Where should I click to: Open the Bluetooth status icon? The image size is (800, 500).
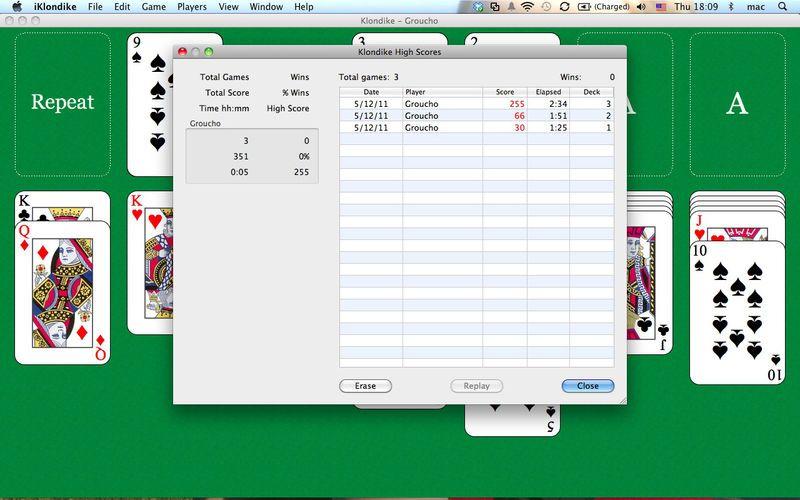tap(730, 7)
